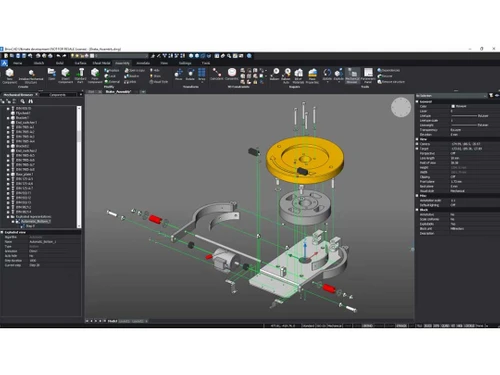
Task: Open the No Selection dropdown in Properties panel
Action: pos(451,96)
